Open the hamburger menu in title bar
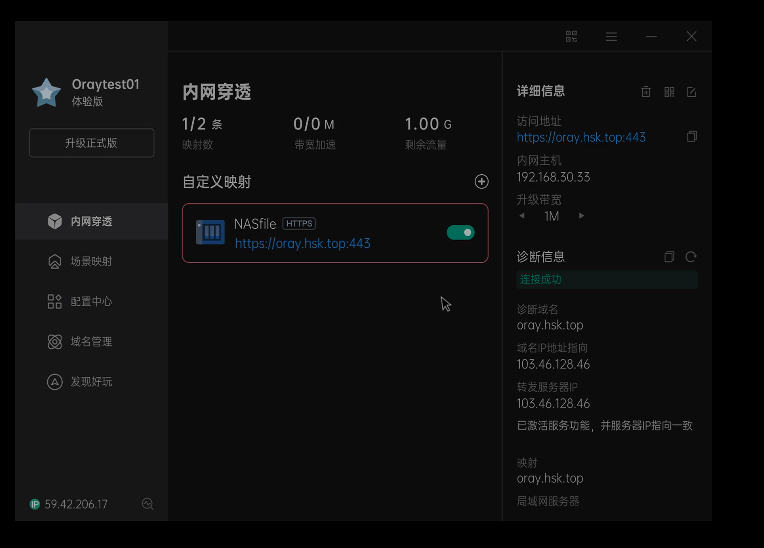 pyautogui.click(x=611, y=37)
